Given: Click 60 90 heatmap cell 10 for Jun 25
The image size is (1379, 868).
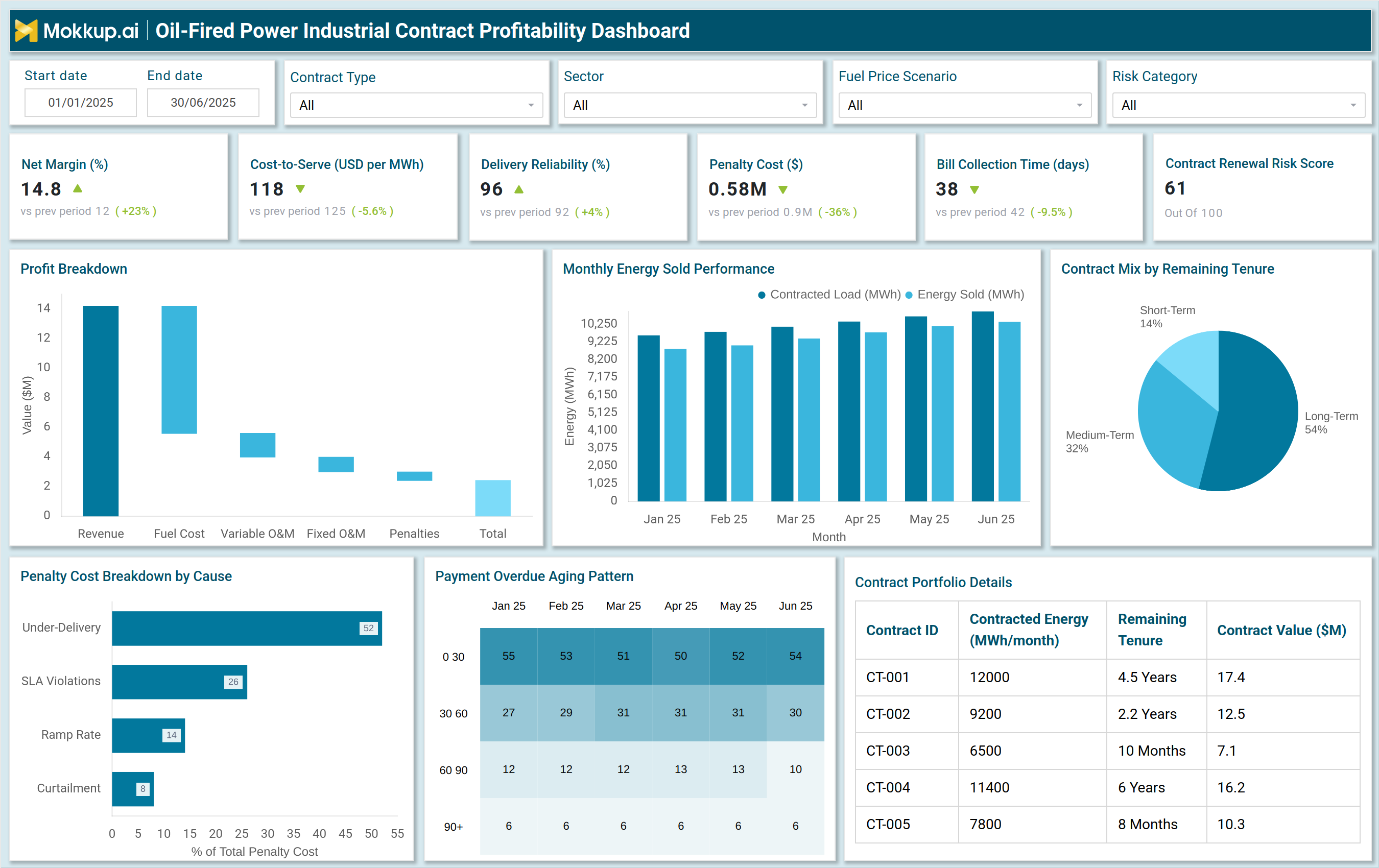Looking at the screenshot, I should (795, 769).
